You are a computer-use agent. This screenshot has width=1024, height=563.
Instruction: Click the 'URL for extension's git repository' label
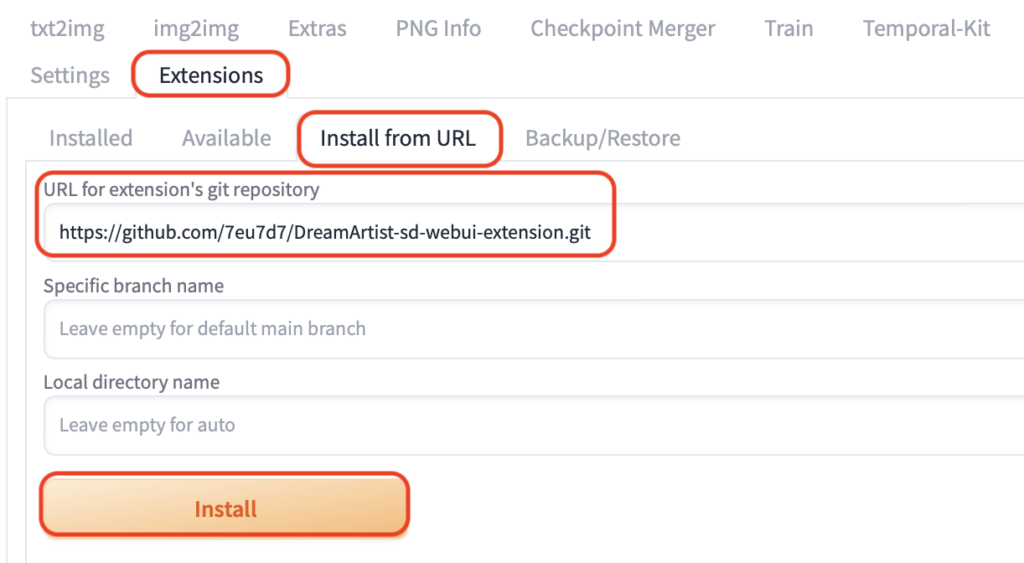click(181, 189)
